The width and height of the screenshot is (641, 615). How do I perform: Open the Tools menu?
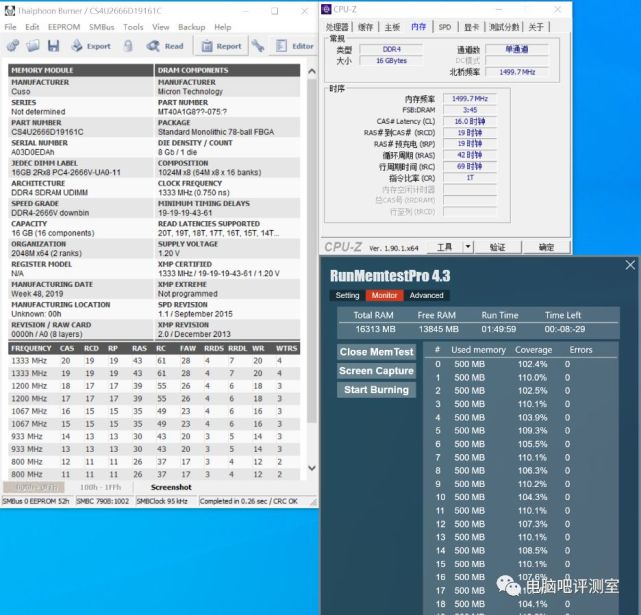133,27
